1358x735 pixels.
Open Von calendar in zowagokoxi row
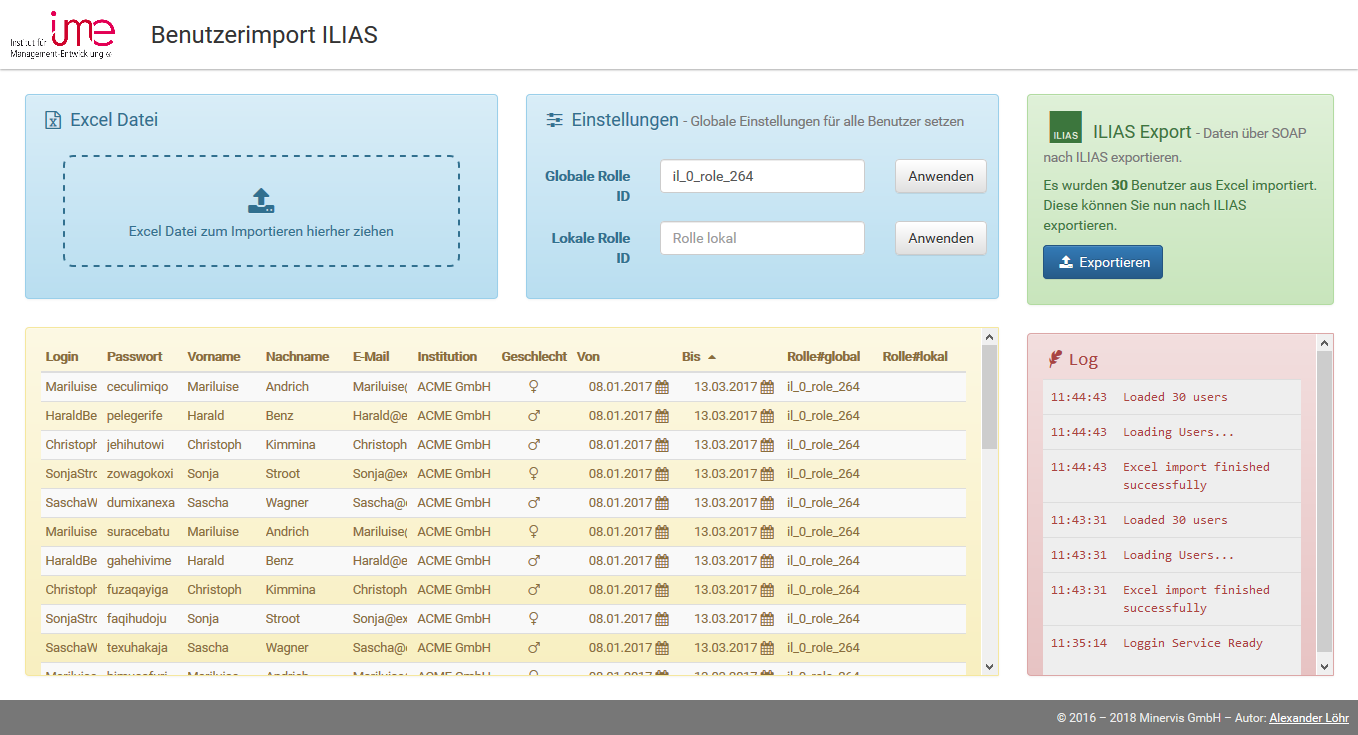[x=662, y=474]
